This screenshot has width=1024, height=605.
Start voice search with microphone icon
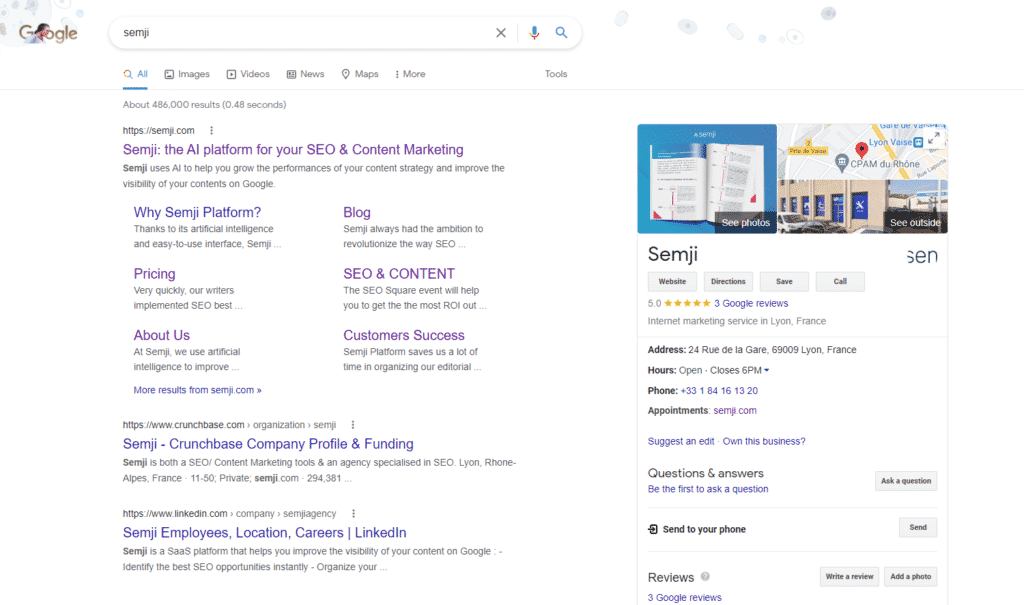[534, 33]
